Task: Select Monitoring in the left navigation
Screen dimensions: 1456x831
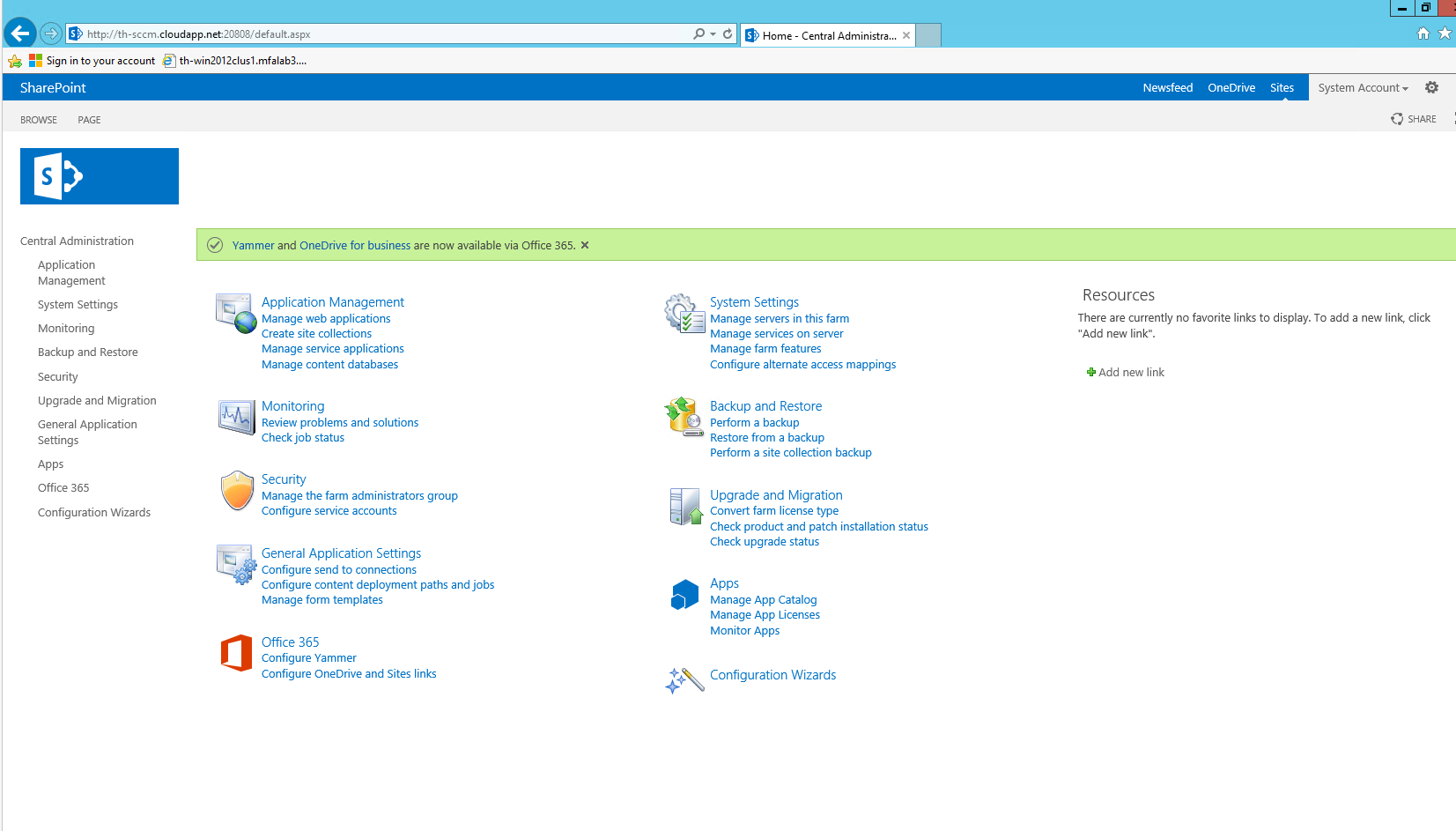Action: pyautogui.click(x=66, y=328)
